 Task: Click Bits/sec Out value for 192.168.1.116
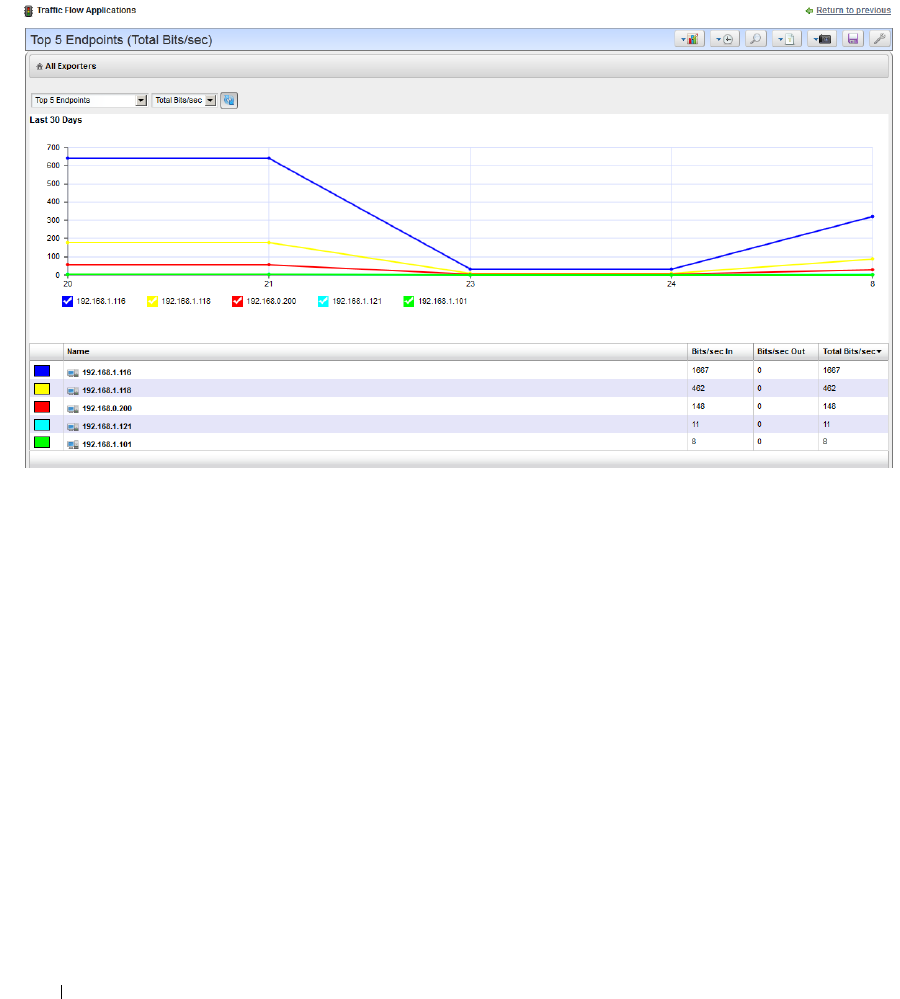(759, 370)
